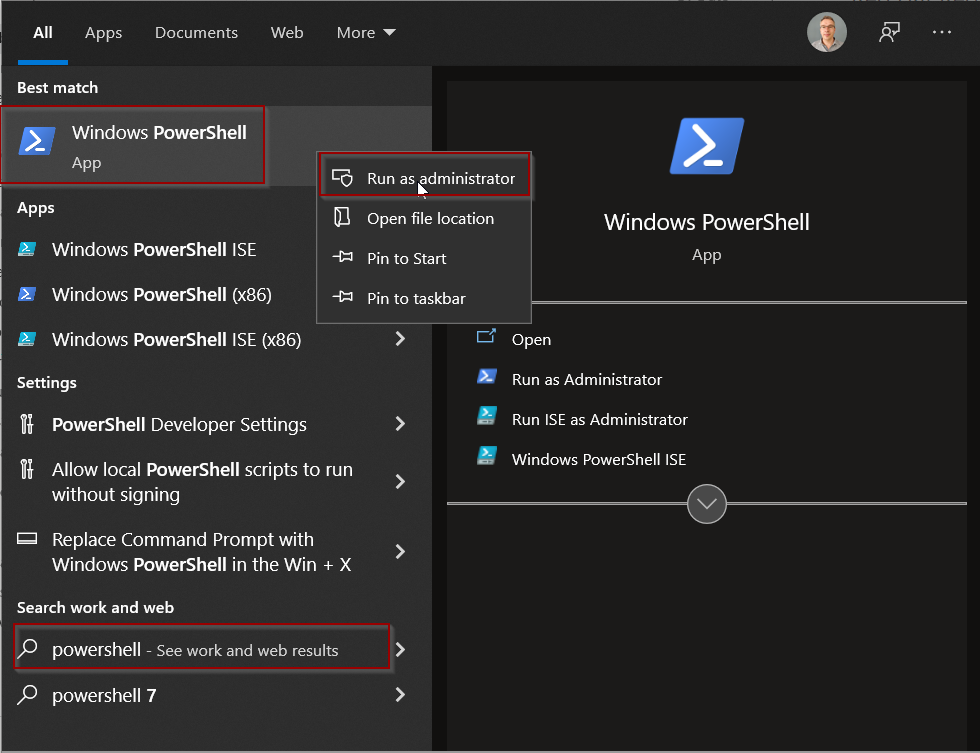Click icon next to Windows PowerShell ISE action
Viewport: 980px width, 753px height.
(486, 456)
